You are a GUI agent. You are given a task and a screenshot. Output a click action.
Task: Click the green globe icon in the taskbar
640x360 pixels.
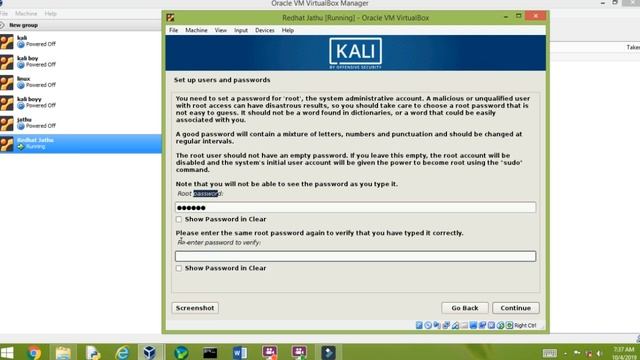tap(181, 352)
